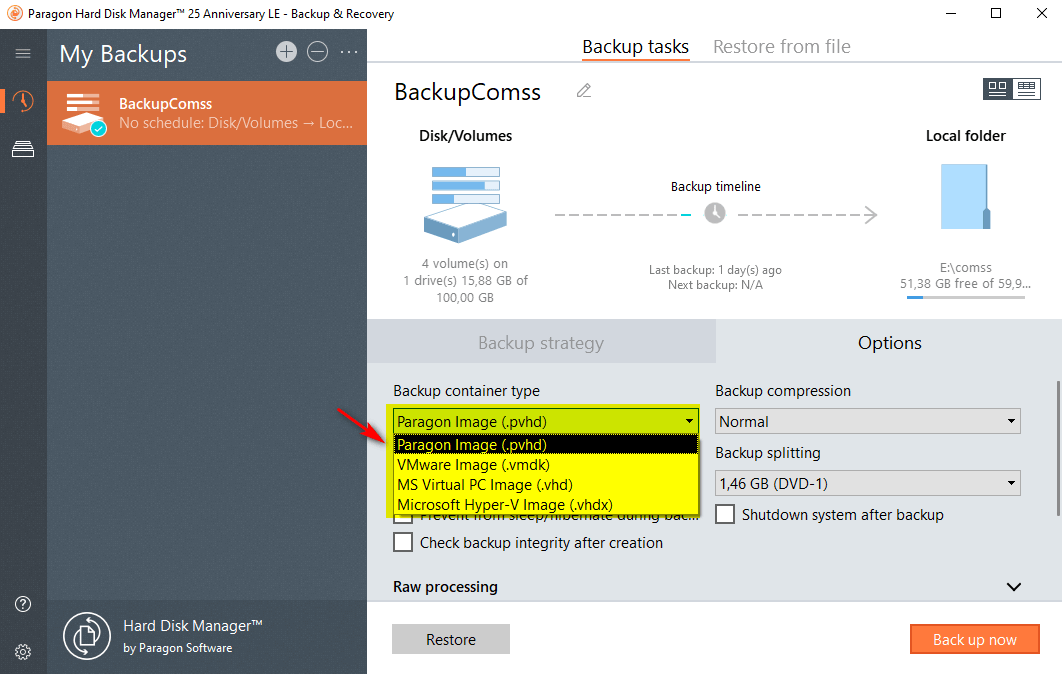The image size is (1062, 674).
Task: Choose VMware Image (.vmdk) from list
Action: tap(473, 465)
